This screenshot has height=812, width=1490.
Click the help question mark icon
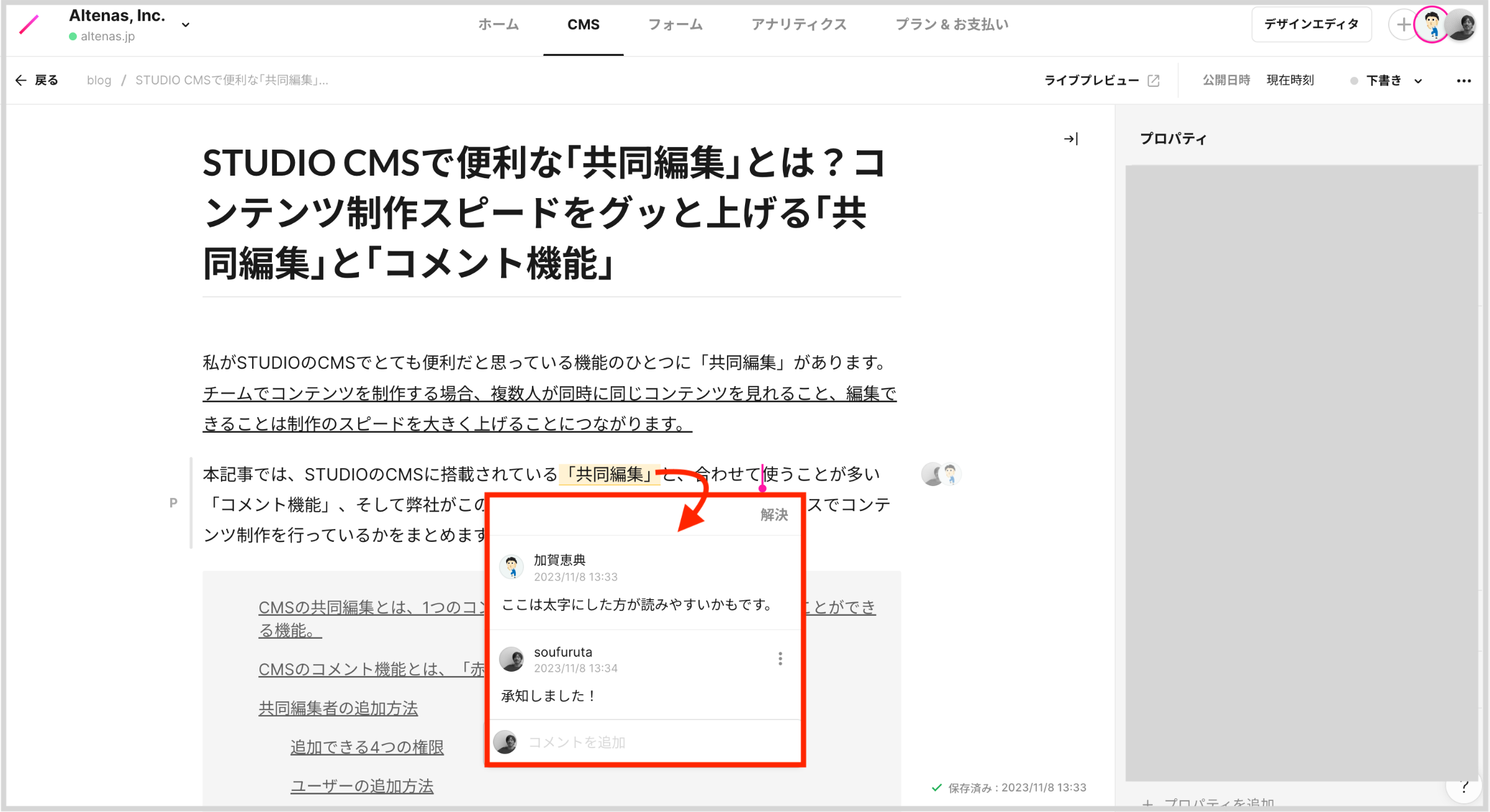[x=1465, y=787]
